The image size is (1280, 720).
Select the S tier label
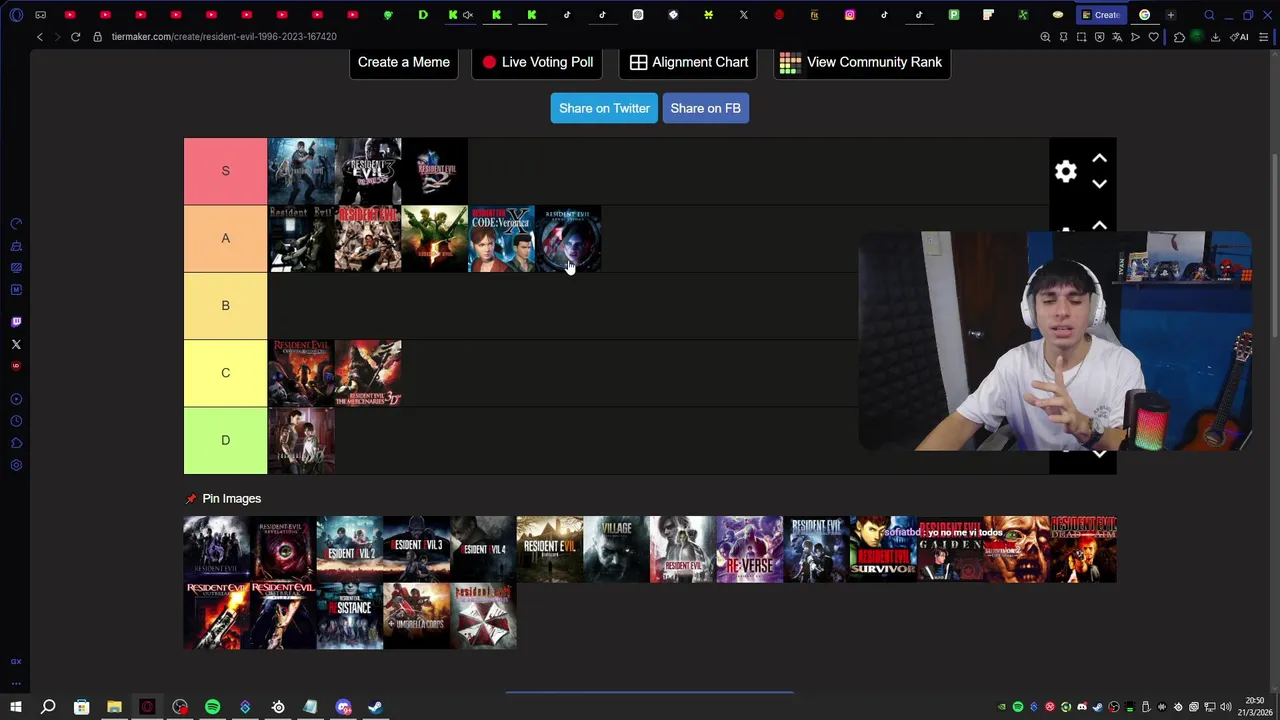[225, 171]
